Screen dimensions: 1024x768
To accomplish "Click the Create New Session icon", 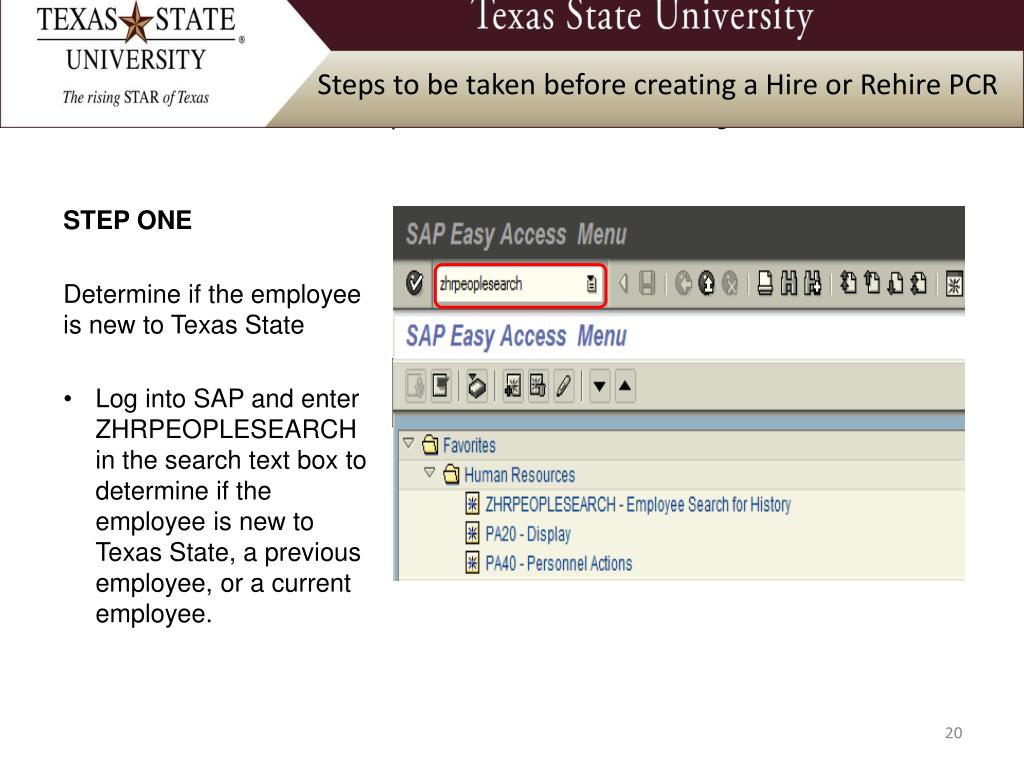I will tap(953, 284).
